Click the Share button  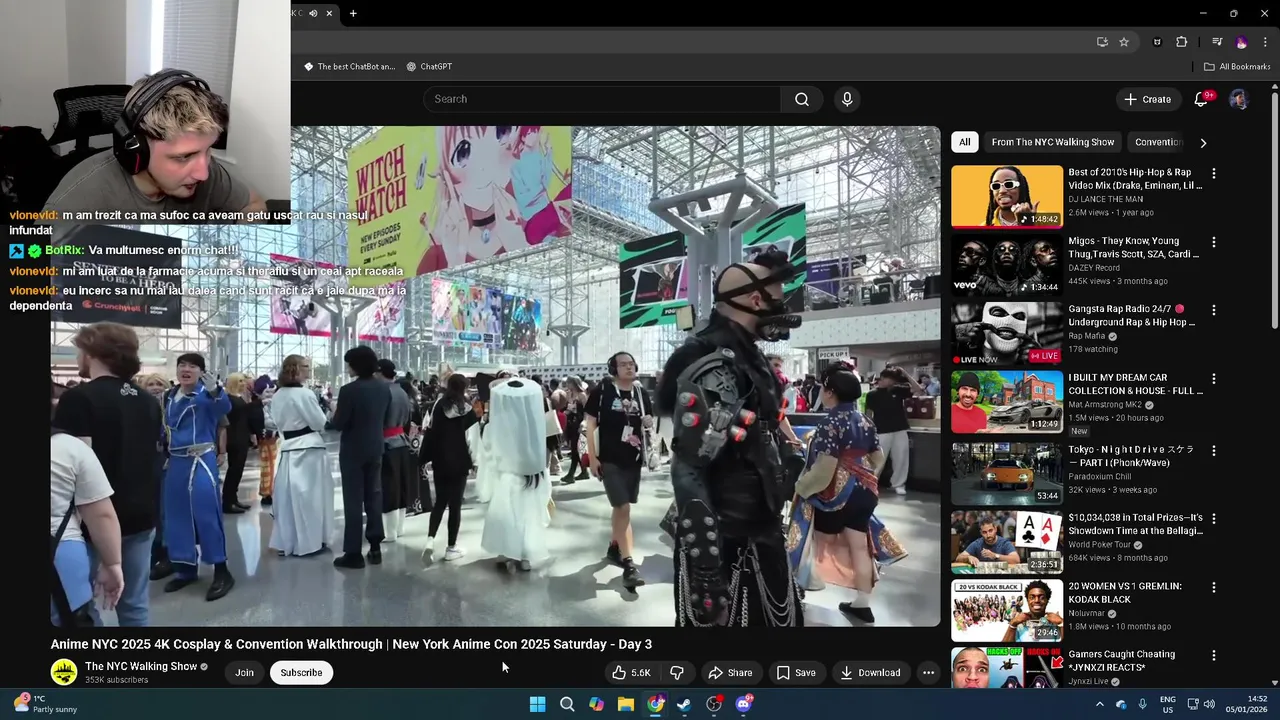tap(730, 673)
